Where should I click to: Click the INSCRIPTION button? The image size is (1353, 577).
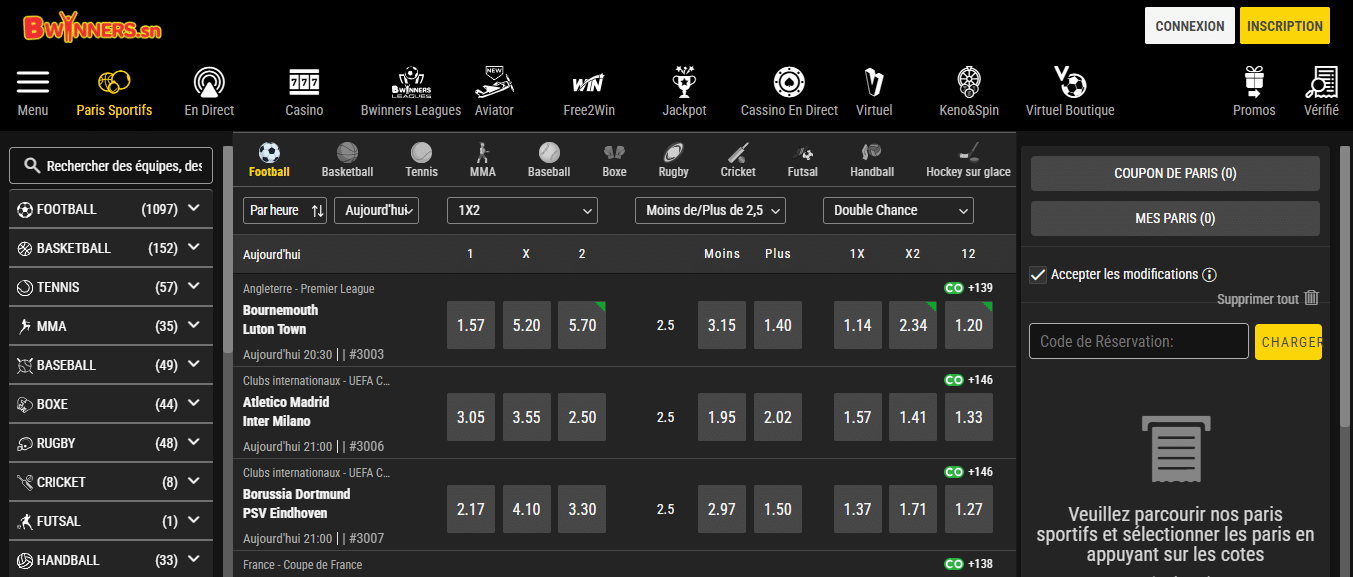[x=1284, y=26]
